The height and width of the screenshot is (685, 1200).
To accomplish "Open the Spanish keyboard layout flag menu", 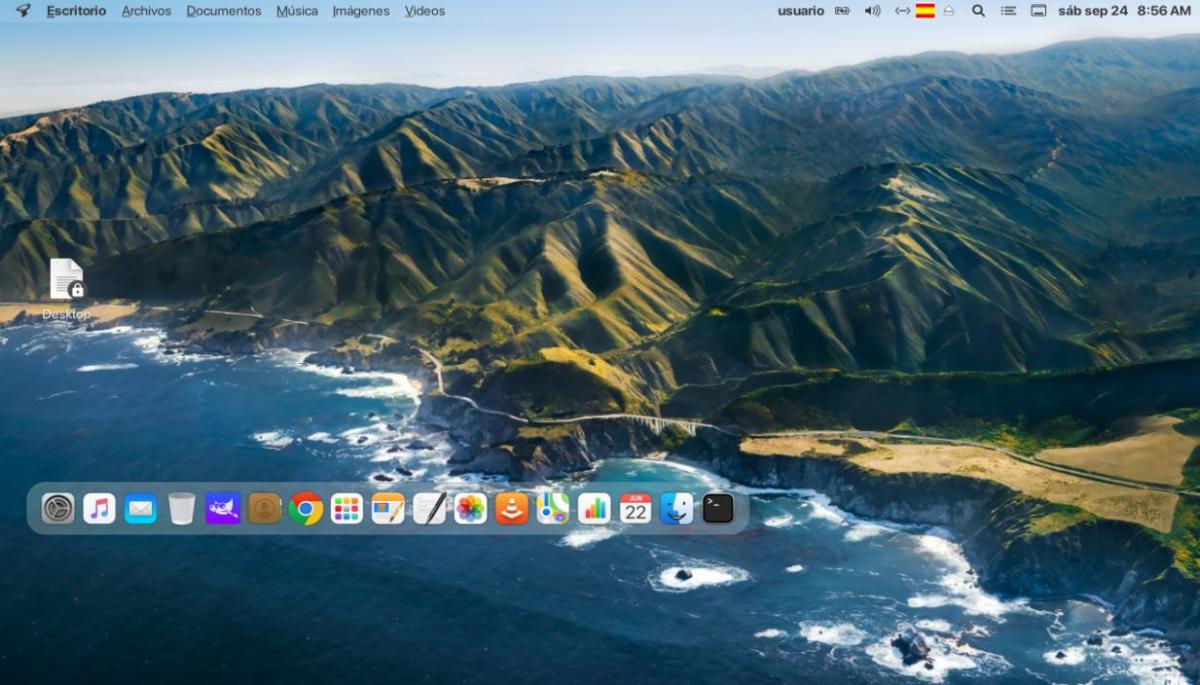I will pyautogui.click(x=925, y=11).
